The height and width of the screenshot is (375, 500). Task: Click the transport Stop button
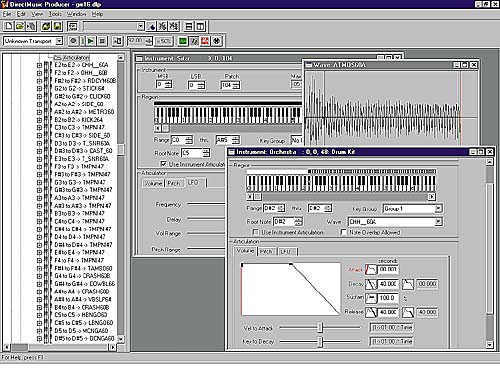(102, 41)
